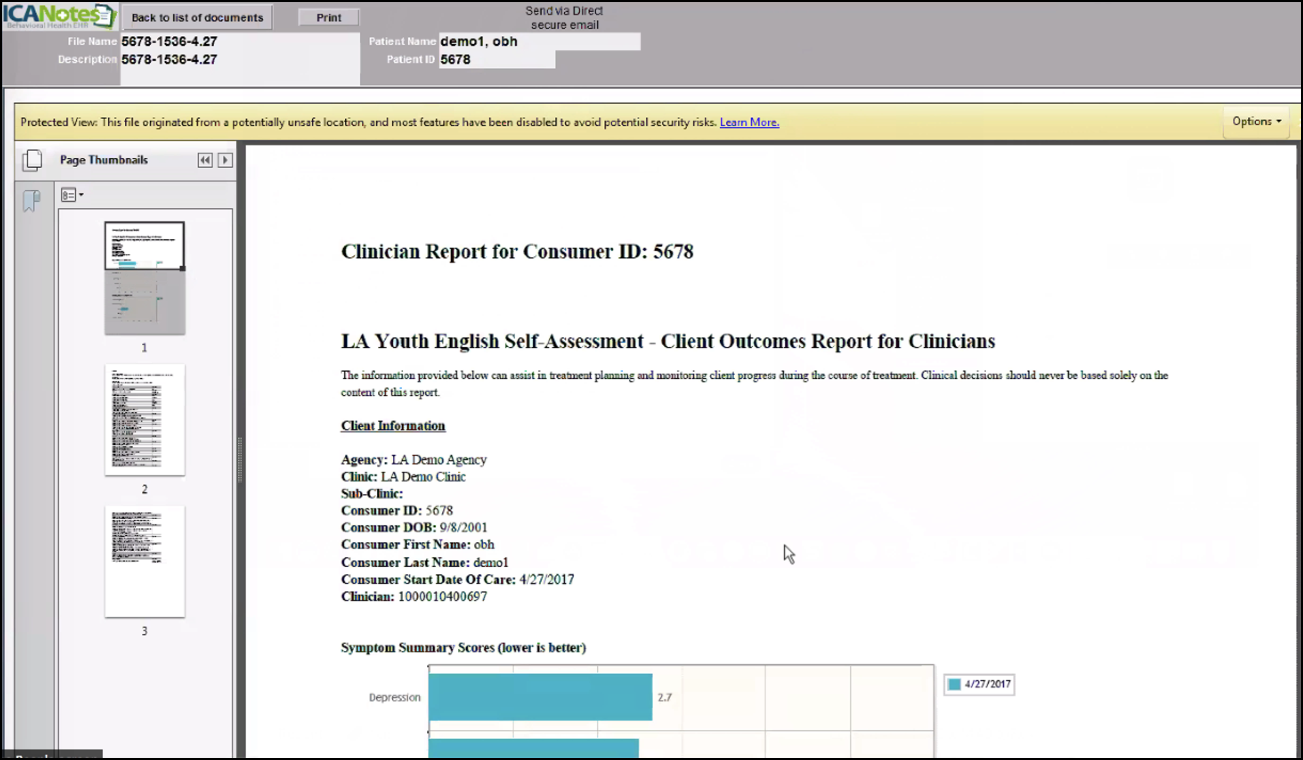Image resolution: width=1303 pixels, height=760 pixels.
Task: Click the right-arrow button beside Page Thumbnails
Action: 225,160
